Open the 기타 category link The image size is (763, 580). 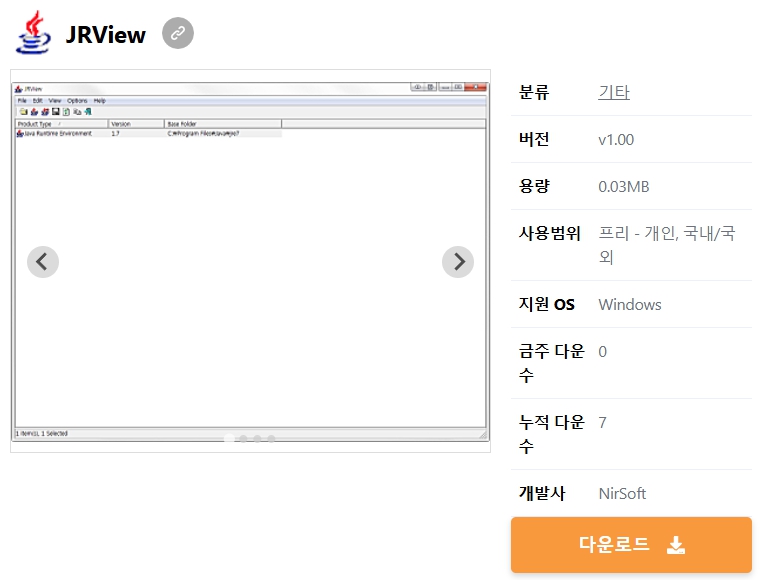pyautogui.click(x=614, y=92)
